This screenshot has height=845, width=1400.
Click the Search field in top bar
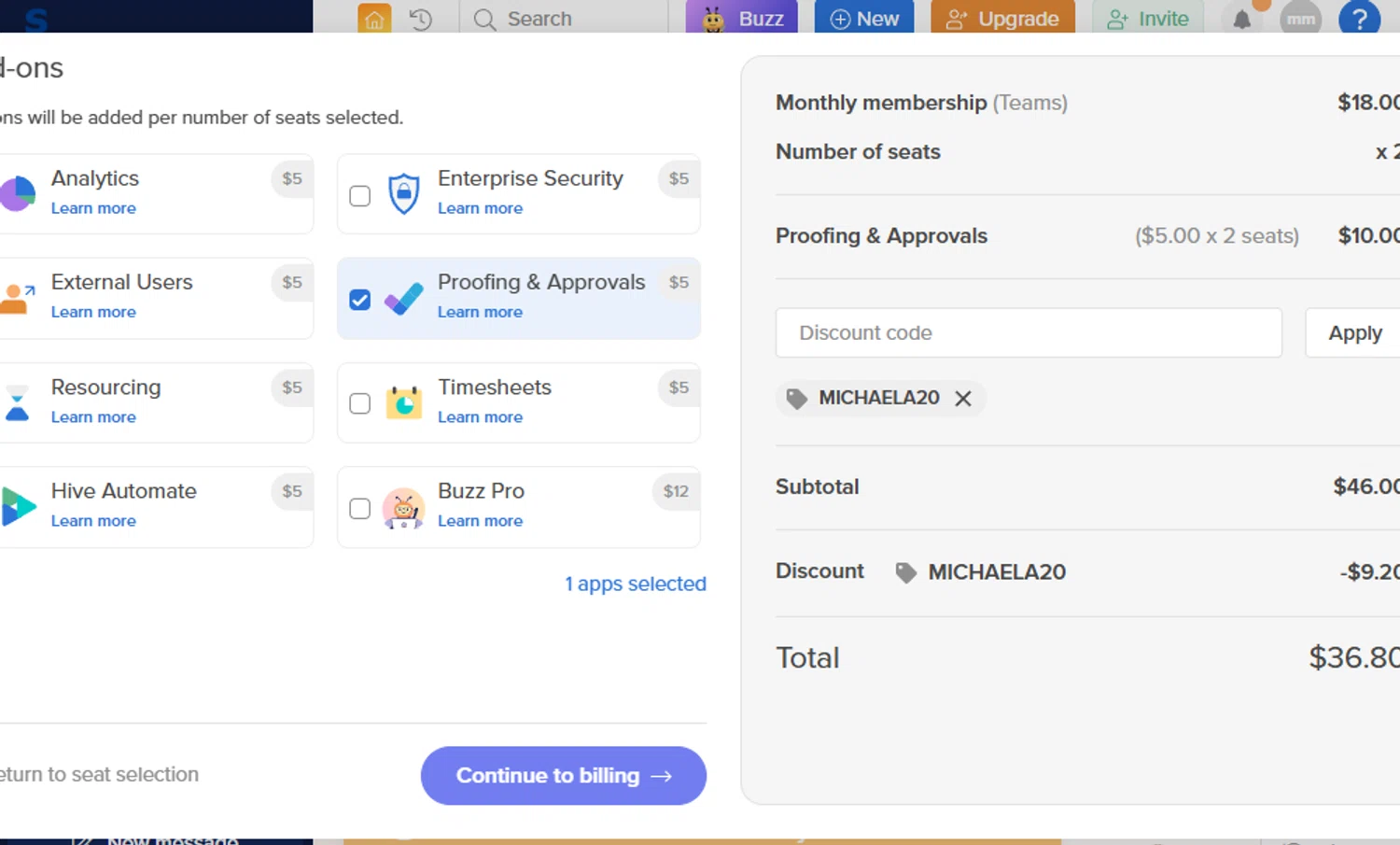tap(564, 19)
